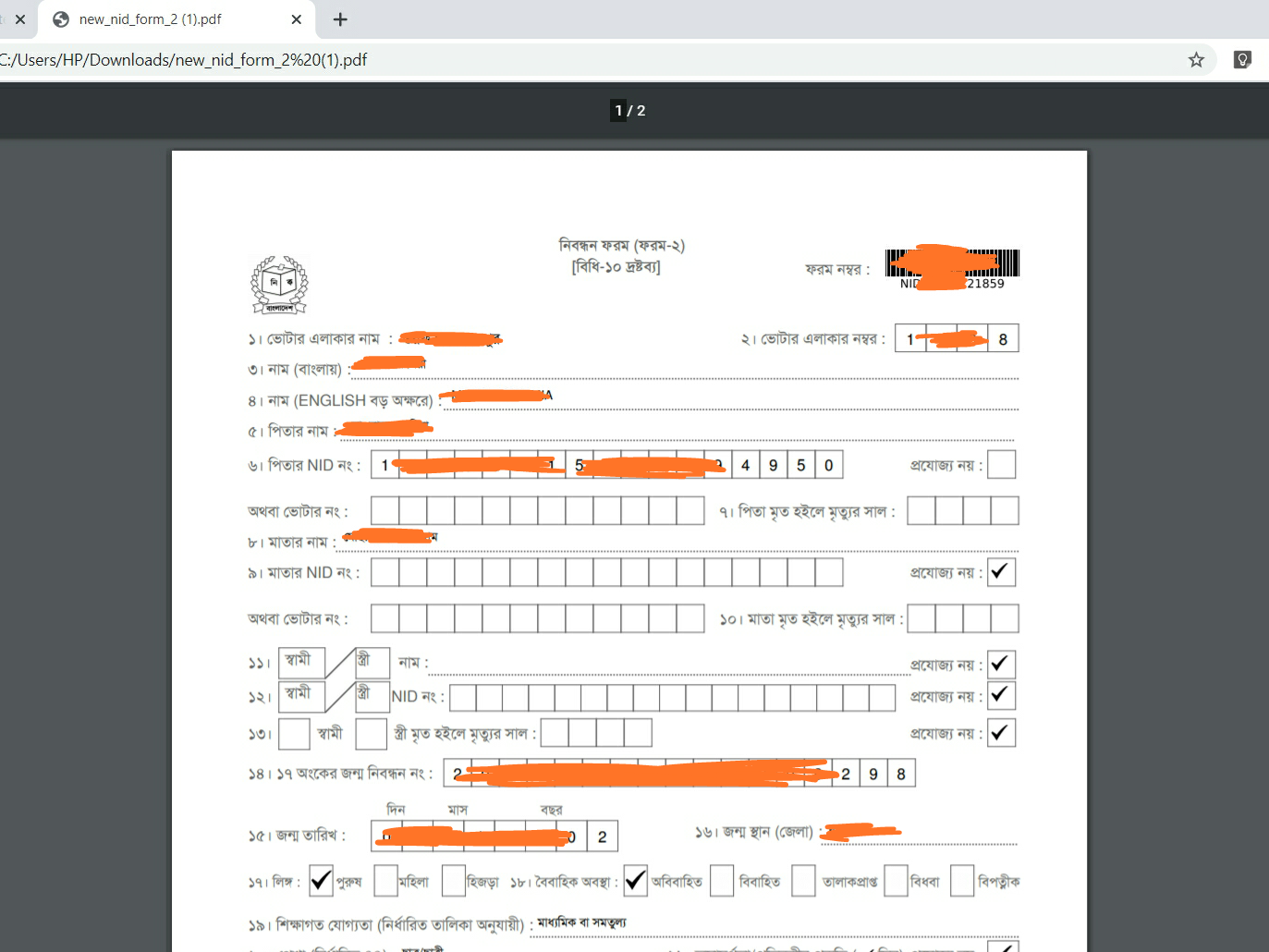The height and width of the screenshot is (952, 1269).
Task: Select the new_nid_form_2 (1).pdf tab
Action: 176,19
